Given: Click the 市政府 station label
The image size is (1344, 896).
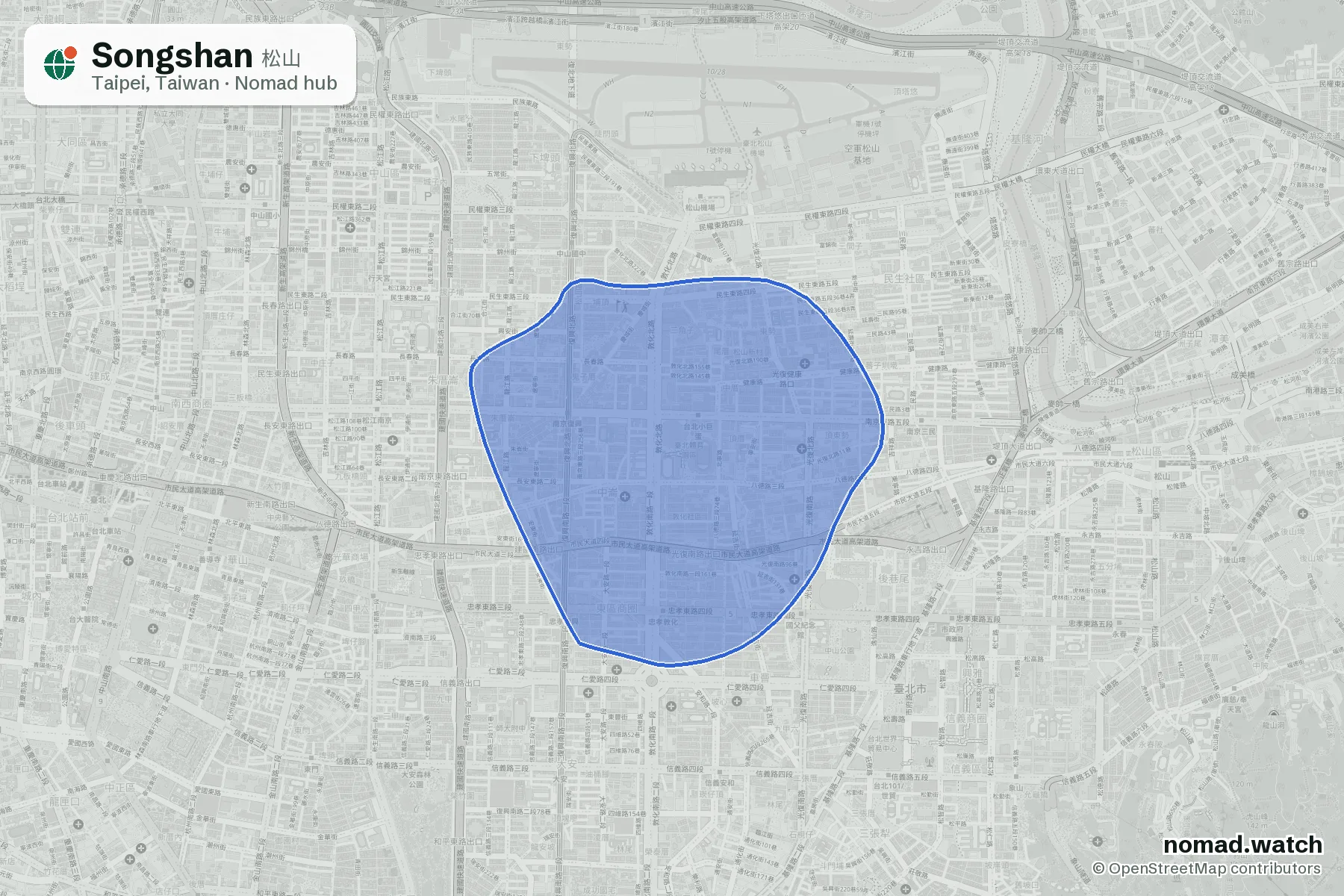Looking at the screenshot, I should (952, 629).
